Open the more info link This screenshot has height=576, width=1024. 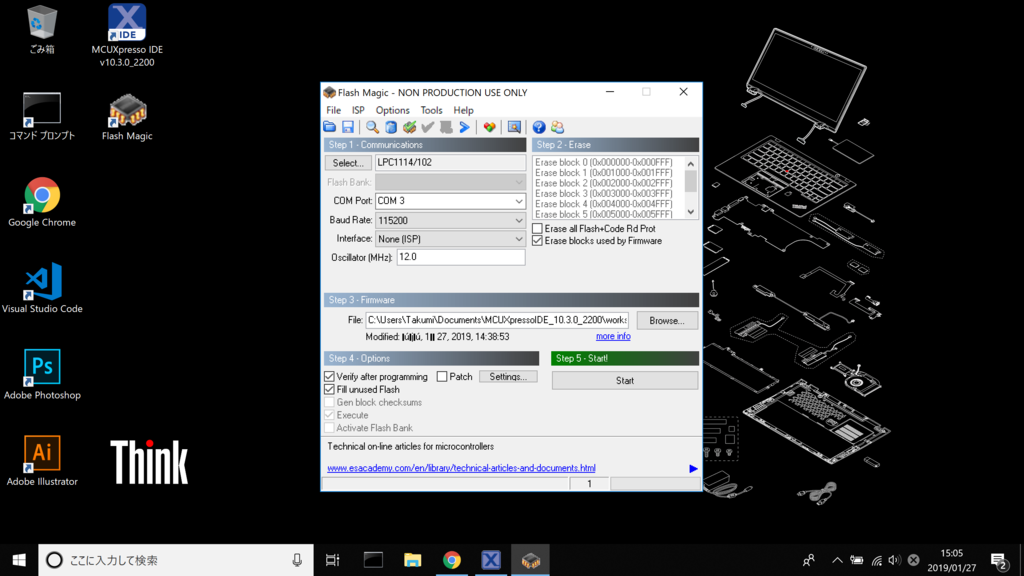(x=613, y=336)
